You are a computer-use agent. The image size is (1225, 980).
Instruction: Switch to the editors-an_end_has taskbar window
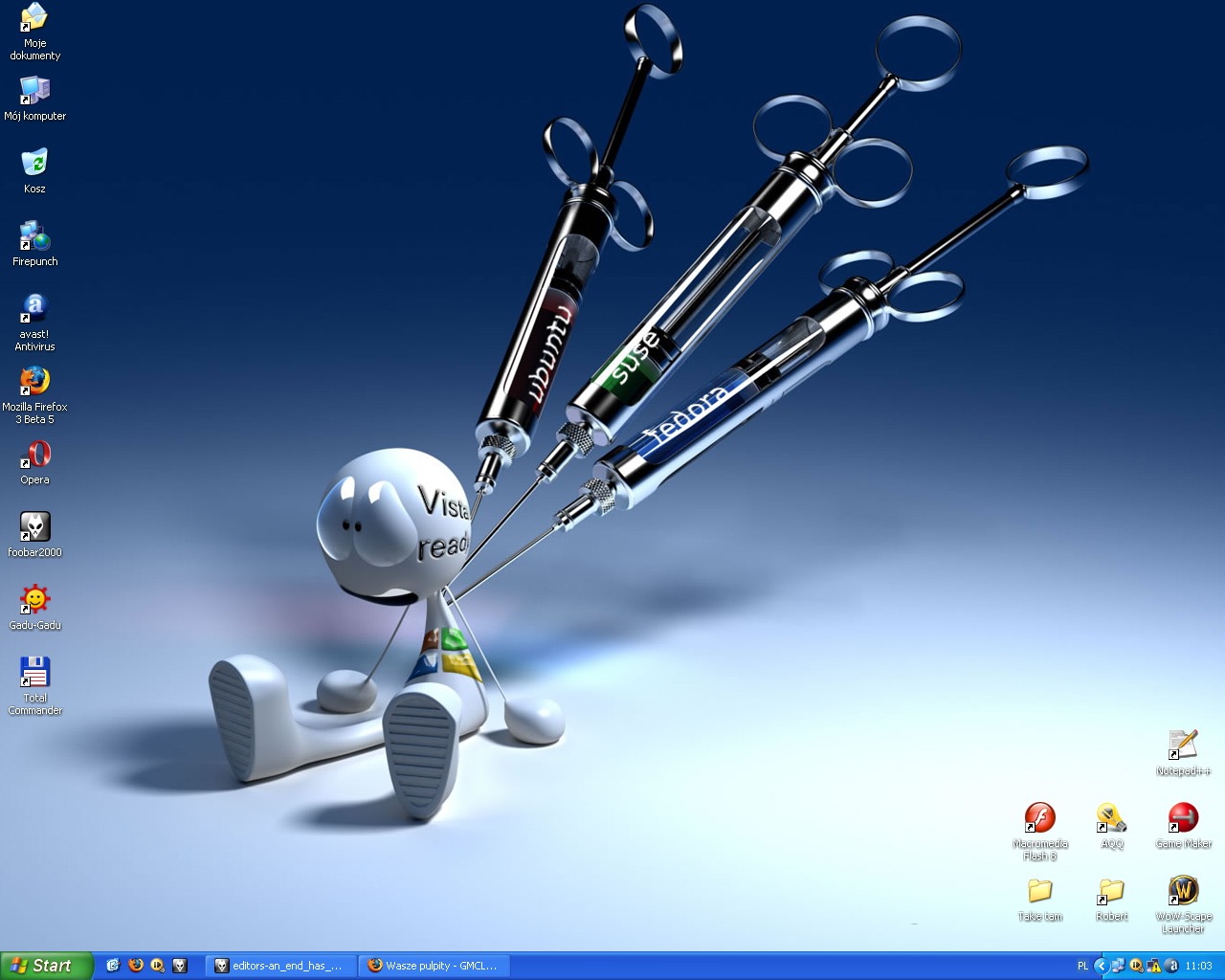pos(280,966)
